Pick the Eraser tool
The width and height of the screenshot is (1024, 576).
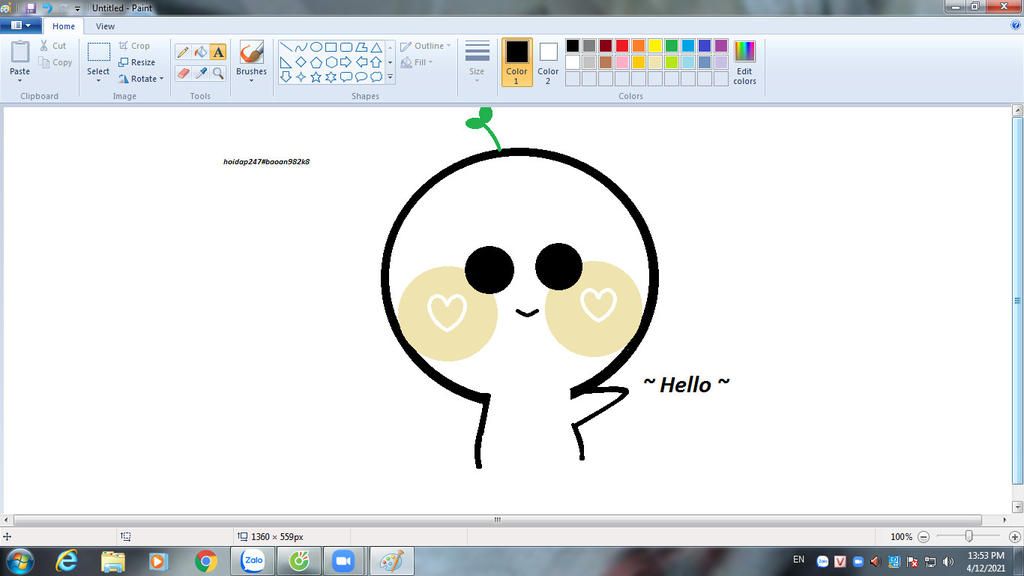pos(183,73)
